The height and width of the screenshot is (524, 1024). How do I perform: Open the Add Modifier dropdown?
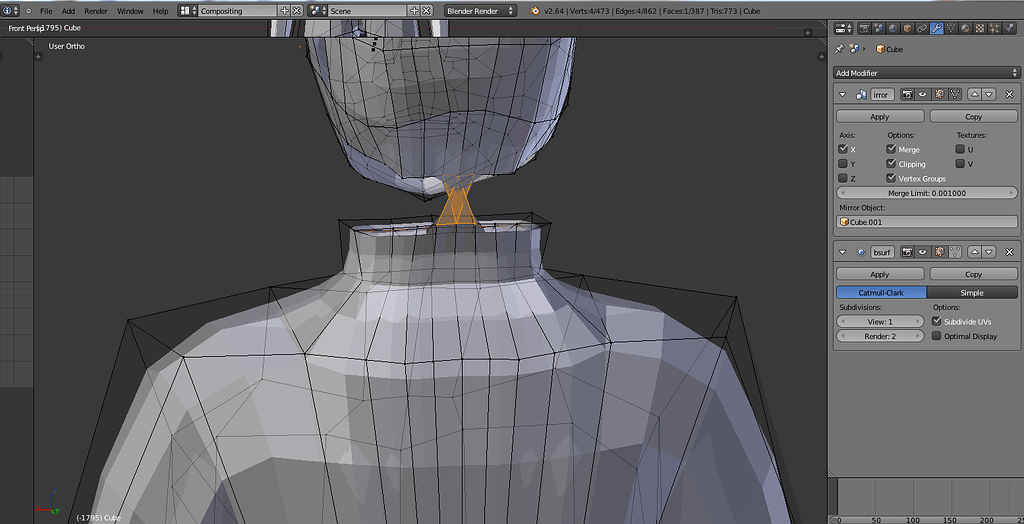pyautogui.click(x=926, y=73)
